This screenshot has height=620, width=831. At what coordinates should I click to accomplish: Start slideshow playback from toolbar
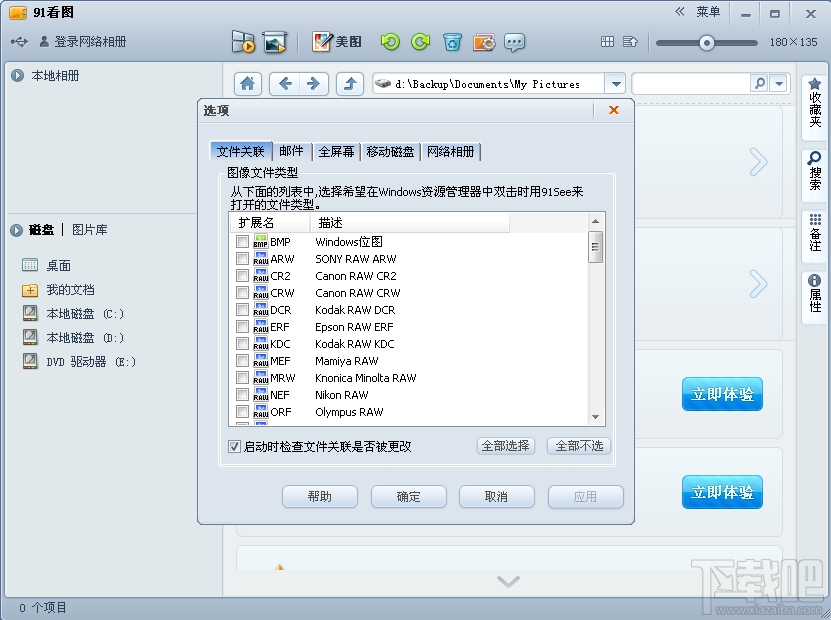point(243,42)
